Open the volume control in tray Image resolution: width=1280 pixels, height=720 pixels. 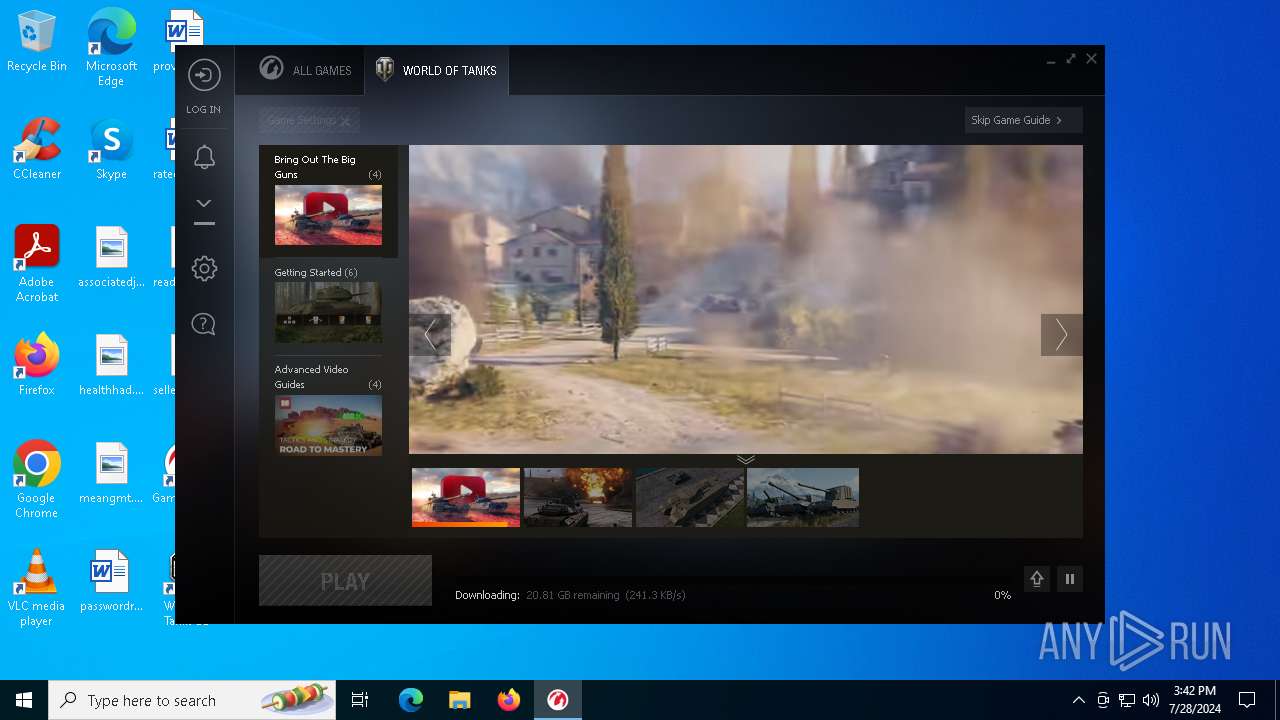point(1151,700)
